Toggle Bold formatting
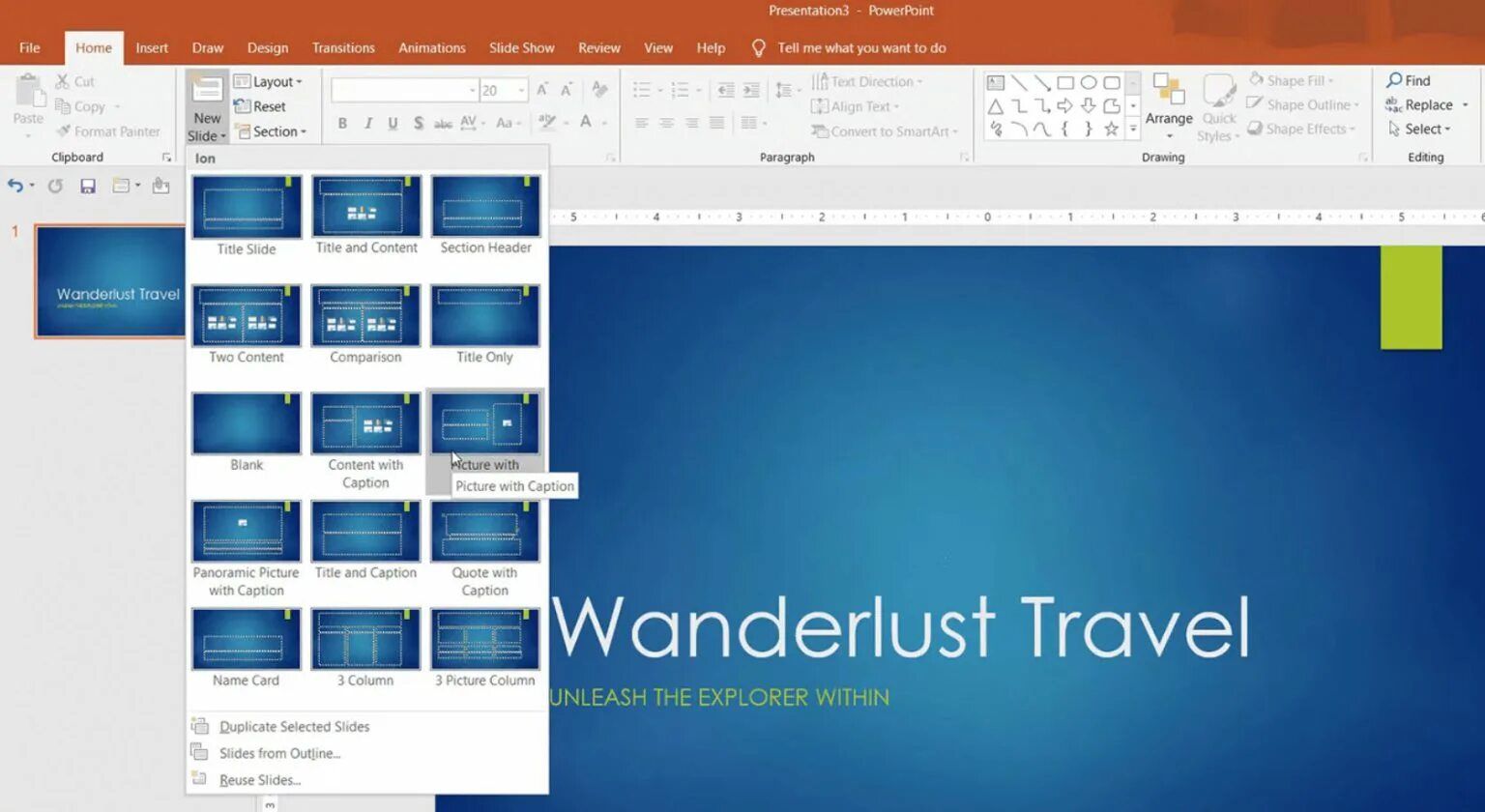The height and width of the screenshot is (812, 1485). tap(342, 123)
